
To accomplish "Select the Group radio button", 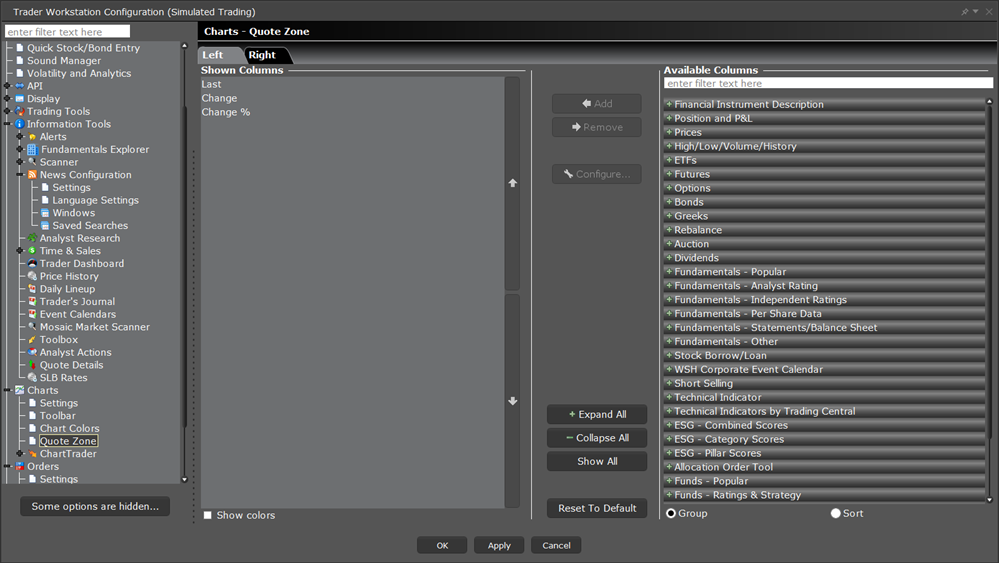I will click(x=671, y=513).
